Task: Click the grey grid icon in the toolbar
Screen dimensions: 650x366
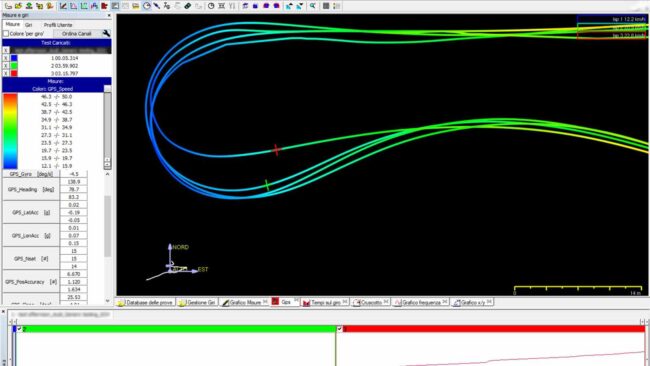Action: [326, 6]
